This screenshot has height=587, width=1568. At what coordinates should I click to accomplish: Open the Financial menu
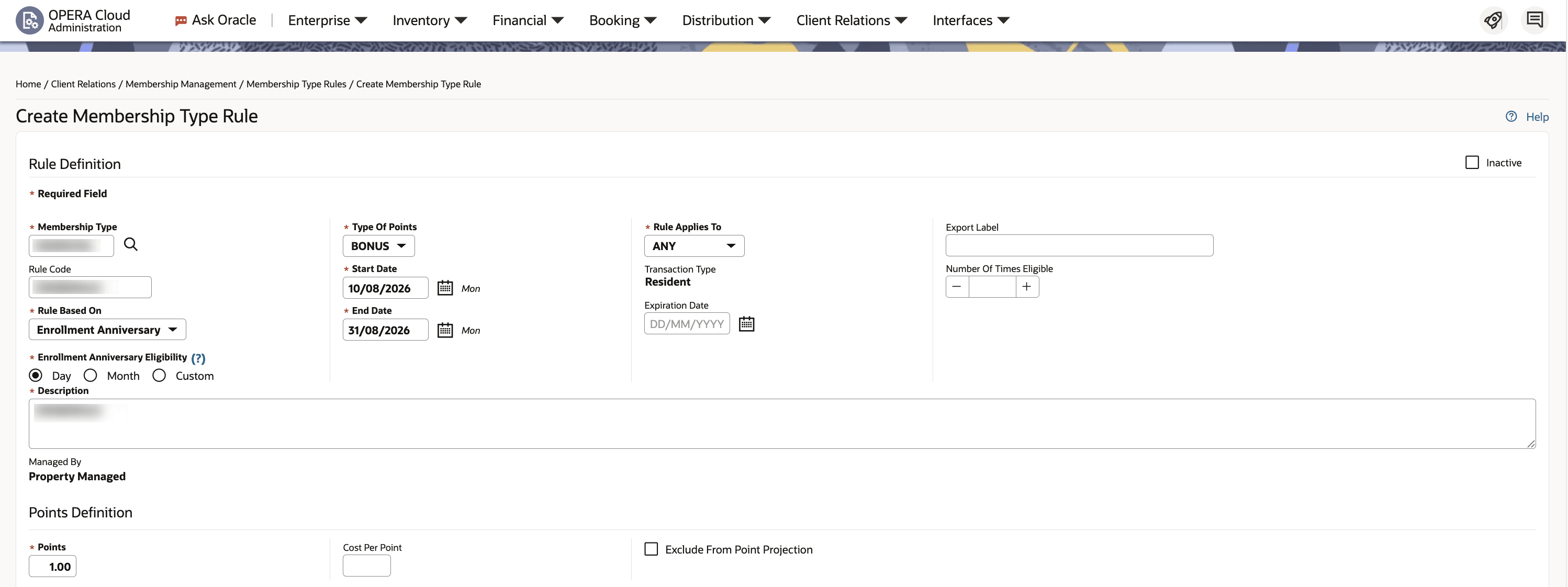click(x=528, y=20)
